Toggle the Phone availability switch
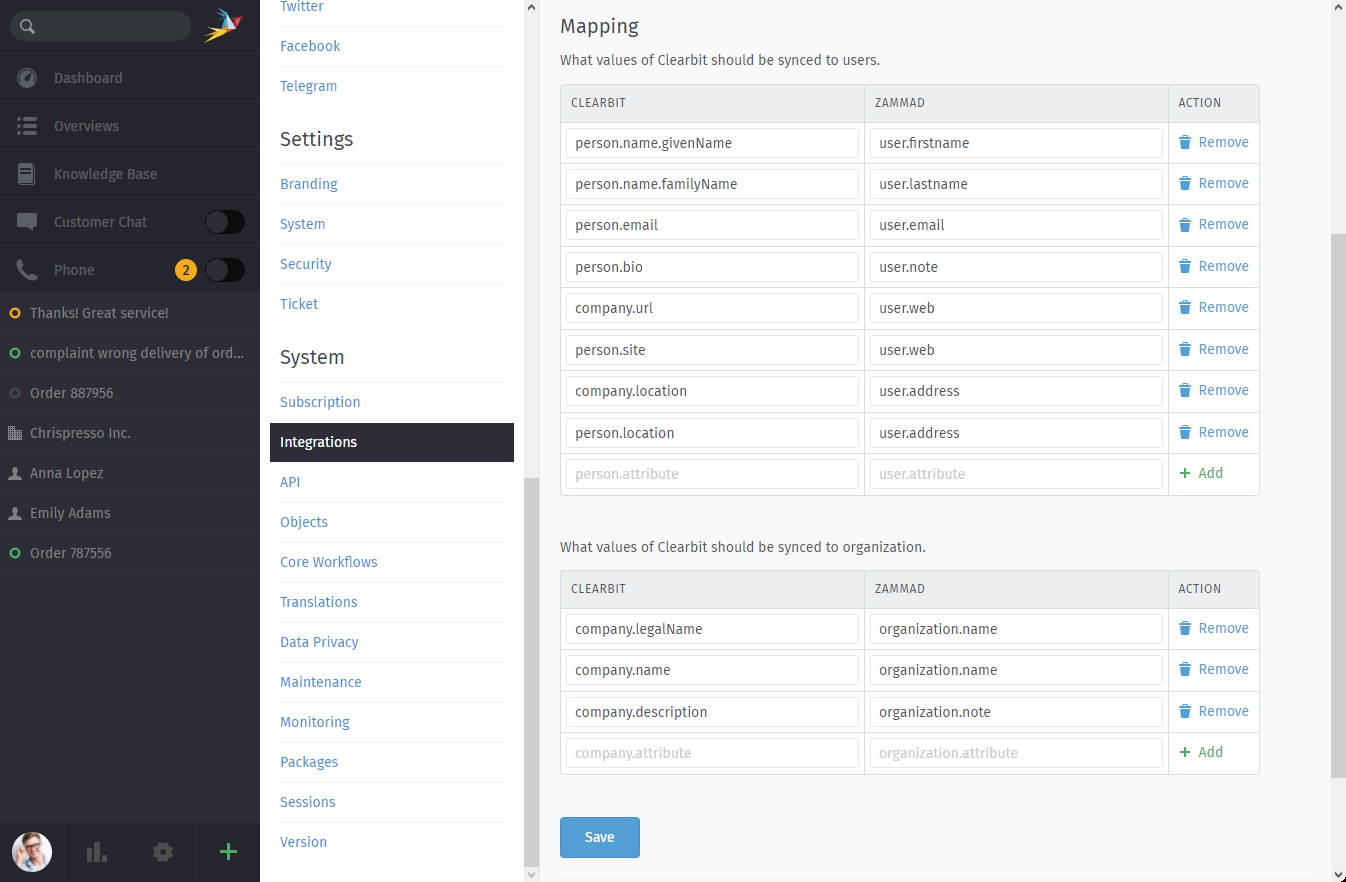1346x882 pixels. [225, 270]
